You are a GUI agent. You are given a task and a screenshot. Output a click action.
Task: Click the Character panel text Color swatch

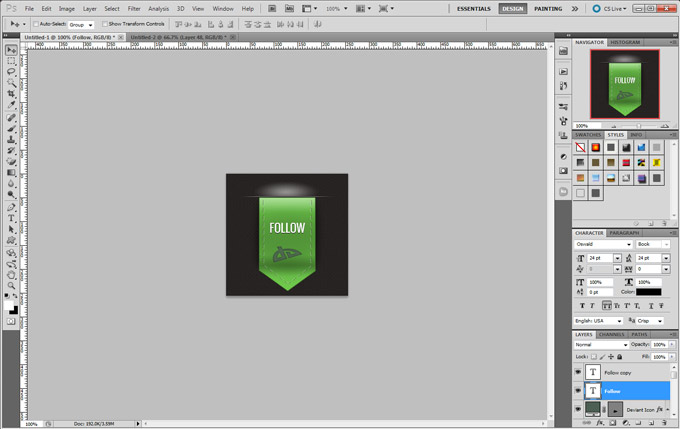649,292
